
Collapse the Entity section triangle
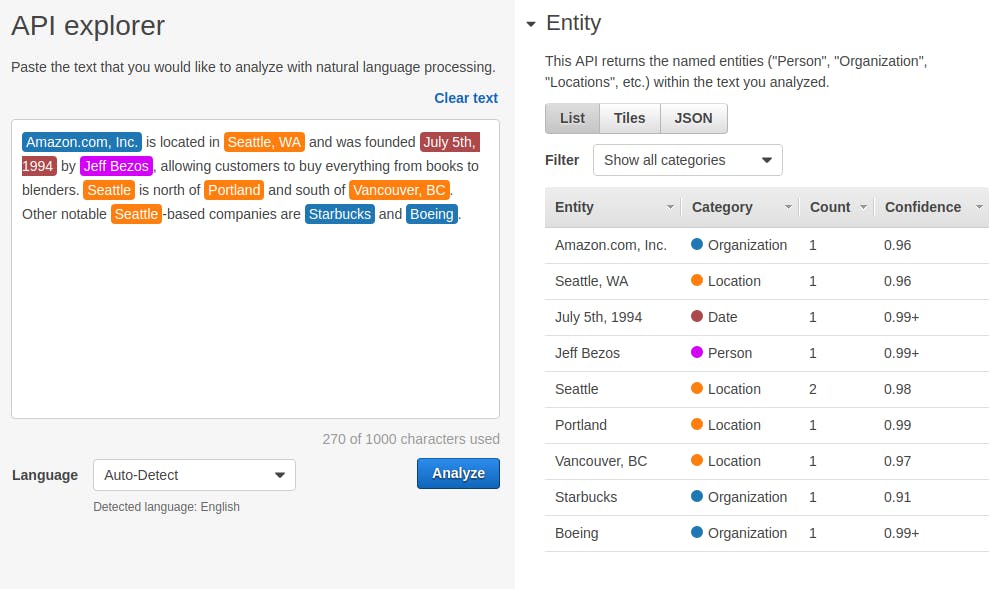point(530,24)
